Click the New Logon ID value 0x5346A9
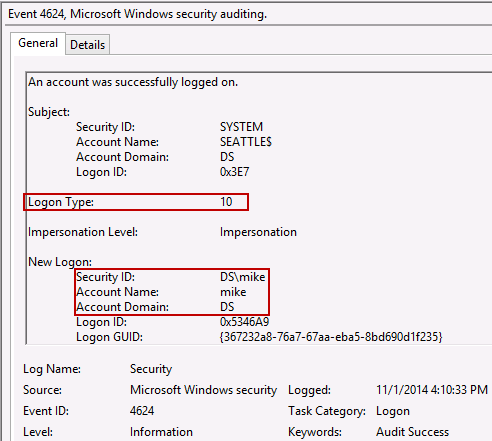492x441 pixels. [x=244, y=322]
